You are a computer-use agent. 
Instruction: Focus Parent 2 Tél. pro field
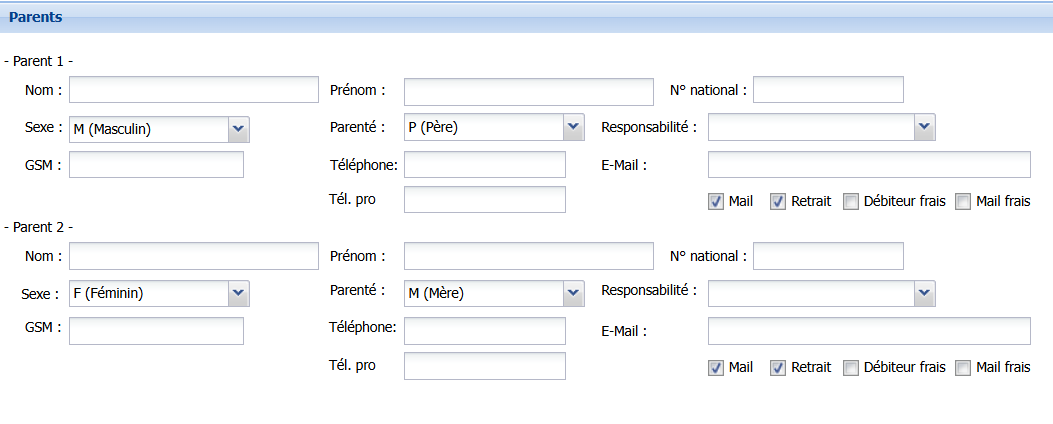tap(485, 366)
